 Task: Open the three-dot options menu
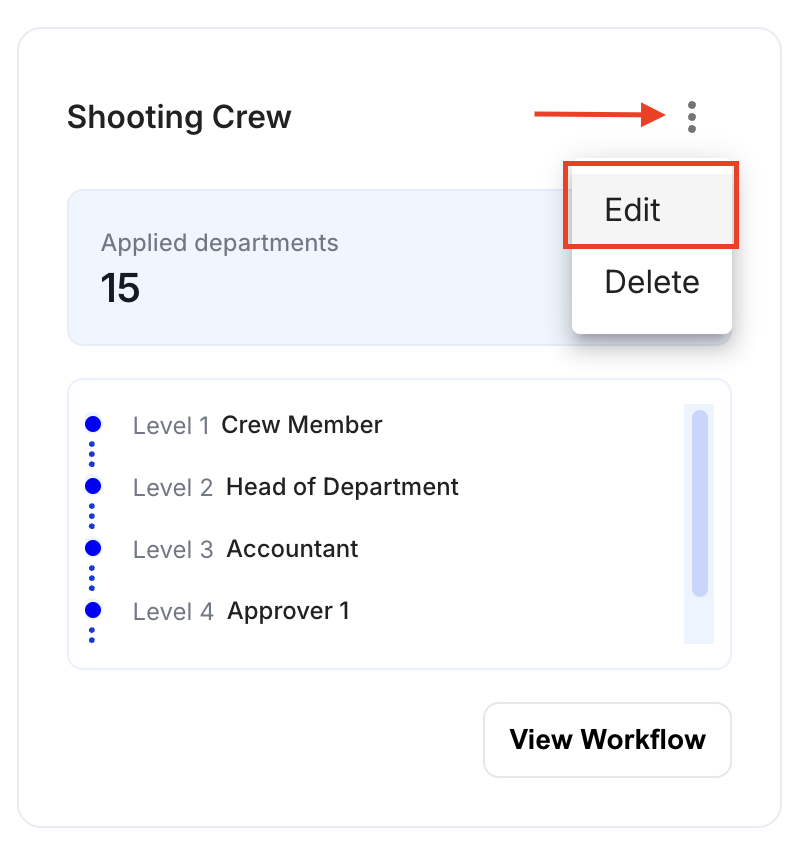tap(691, 117)
